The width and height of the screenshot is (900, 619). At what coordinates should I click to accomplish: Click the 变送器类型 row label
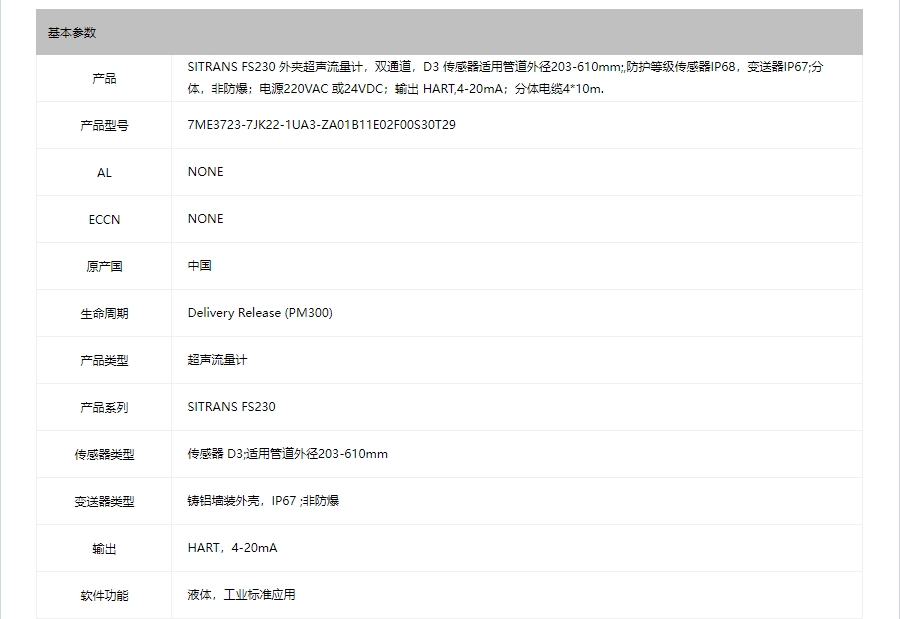104,502
